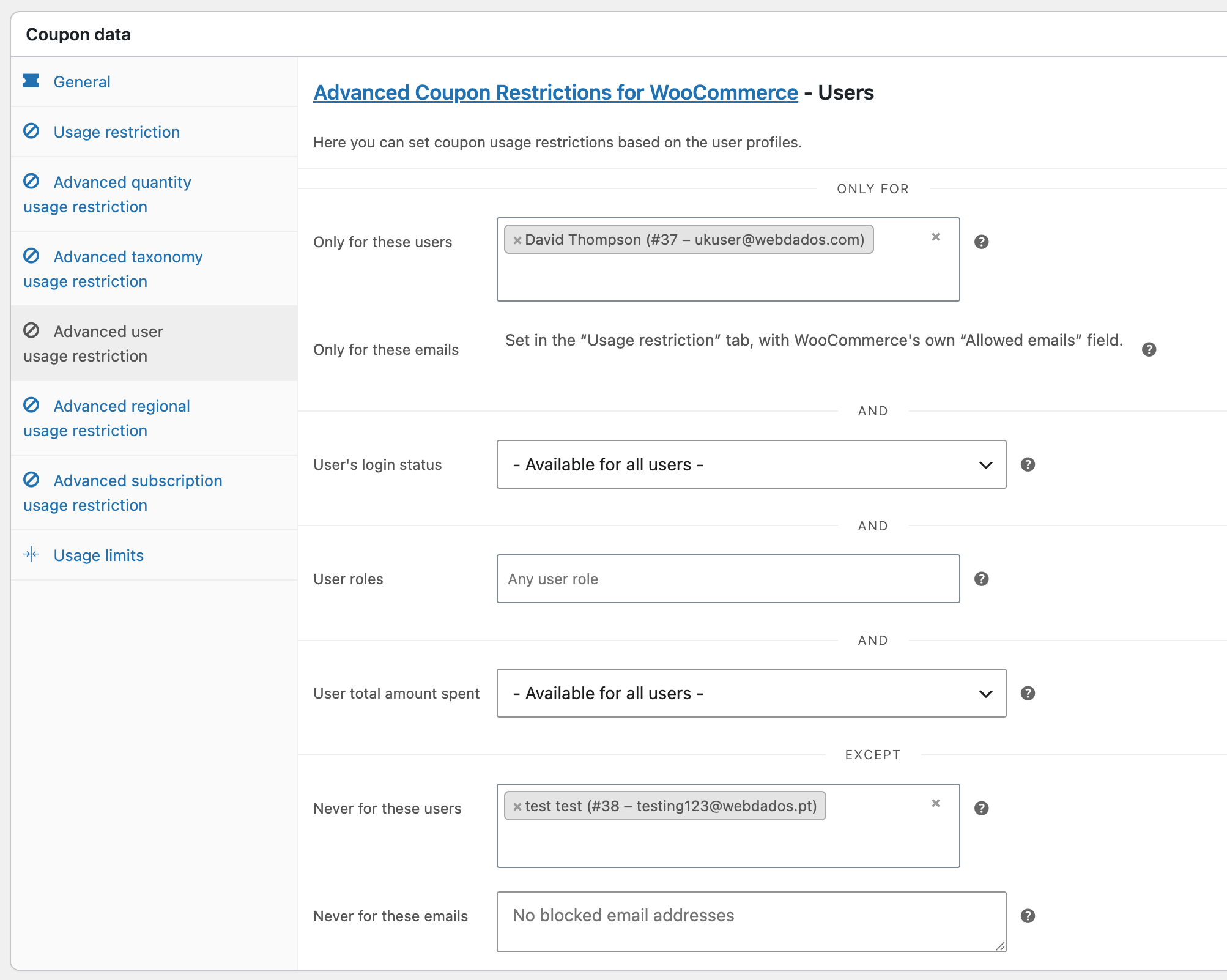Image resolution: width=1227 pixels, height=980 pixels.
Task: Click the Advanced user ban icon
Action: [x=31, y=330]
